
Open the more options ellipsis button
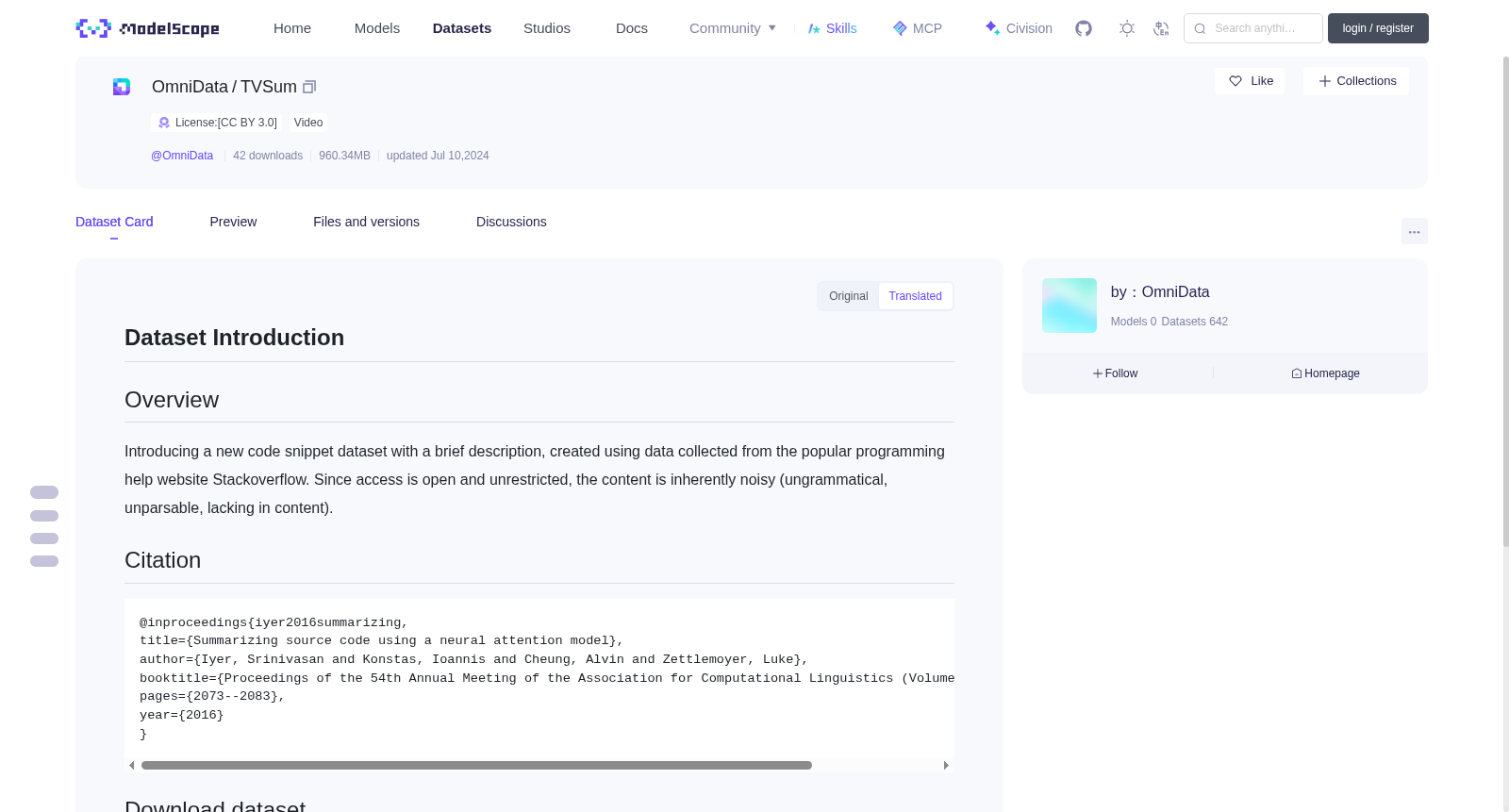pyautogui.click(x=1414, y=231)
